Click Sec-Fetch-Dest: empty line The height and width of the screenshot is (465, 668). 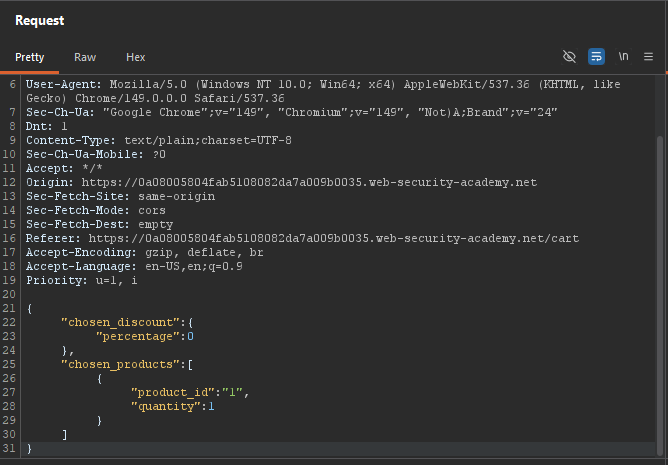[99, 224]
